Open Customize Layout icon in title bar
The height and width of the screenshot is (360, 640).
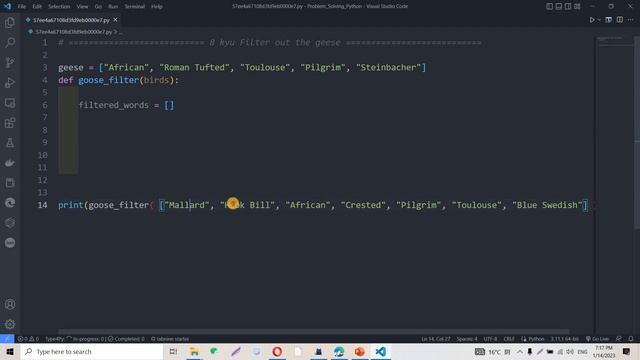pos(577,6)
